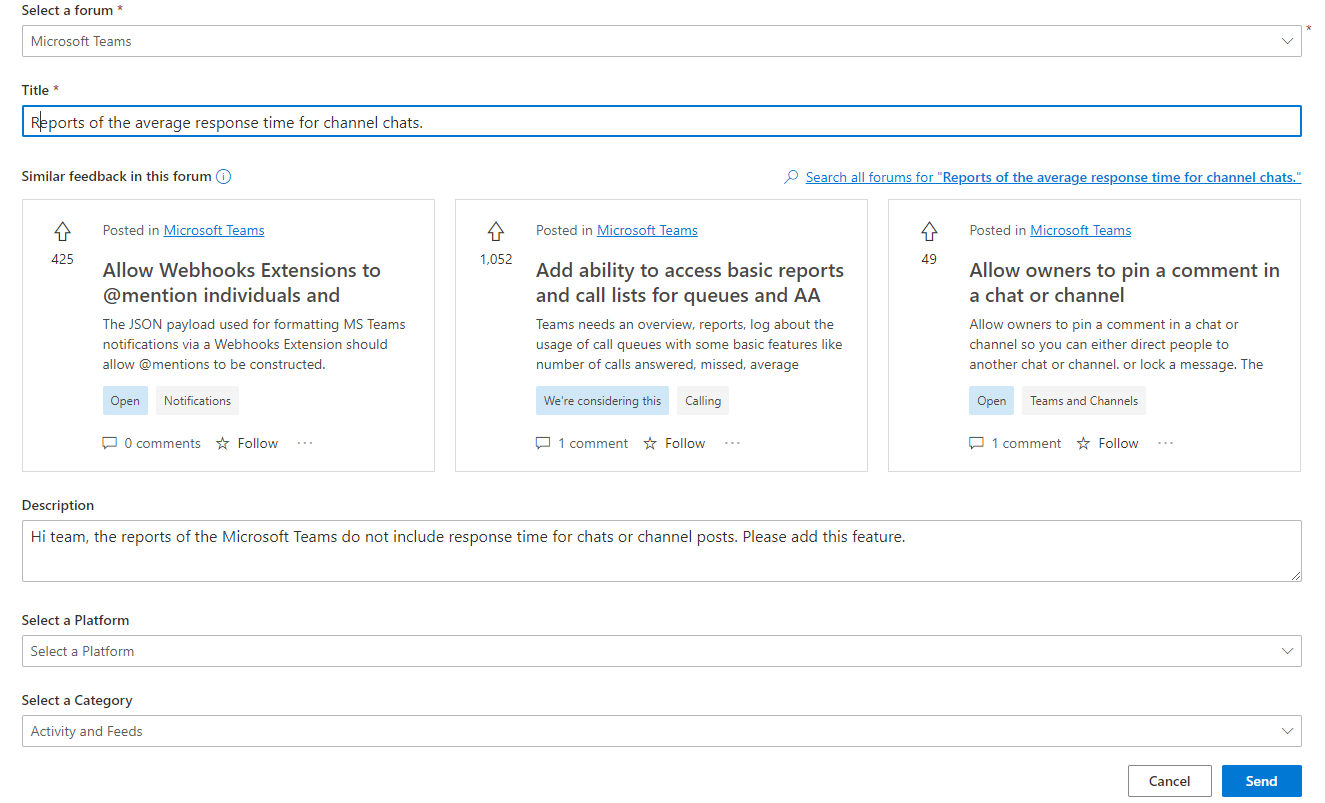This screenshot has height=803, width=1325.
Task: Click the Follow star on pin a comment card
Action: coord(1084,443)
